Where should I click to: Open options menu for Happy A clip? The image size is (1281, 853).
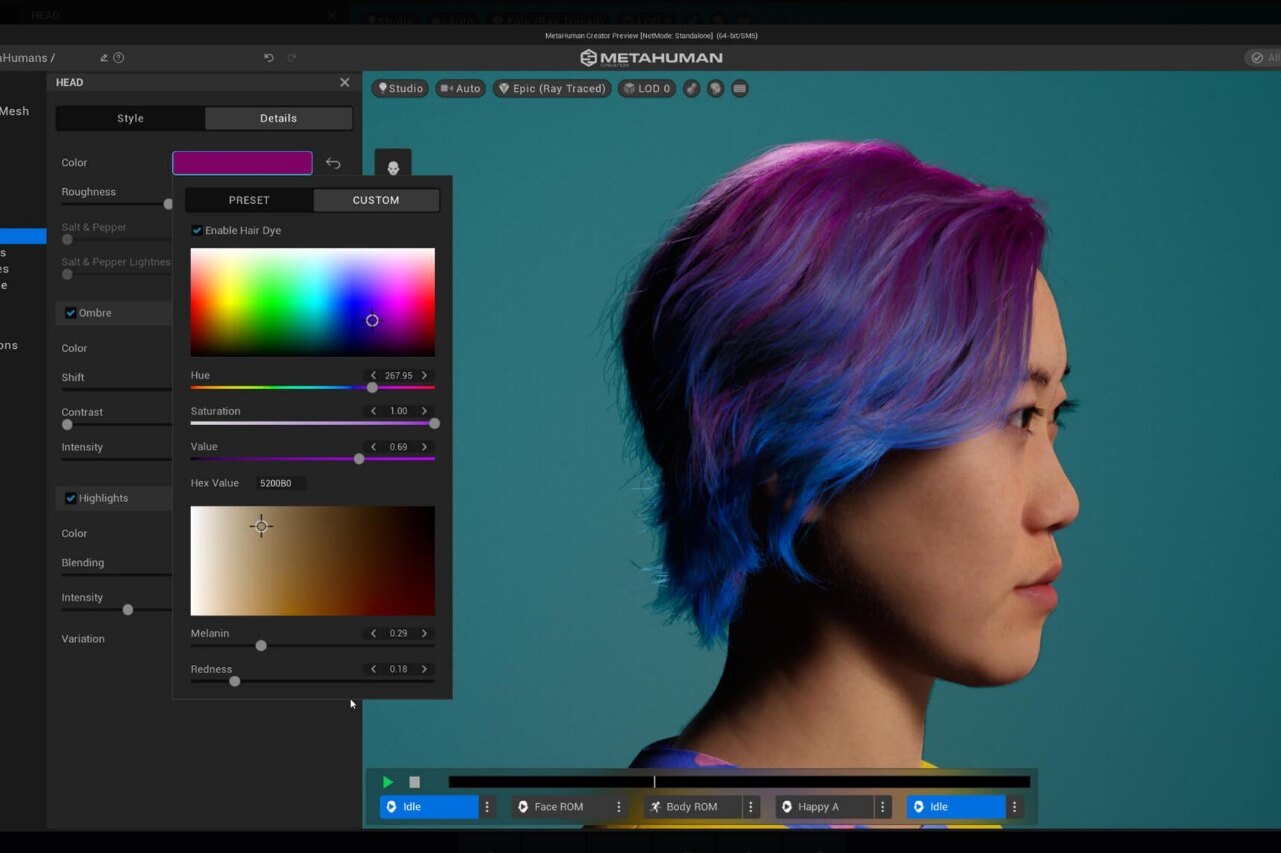(883, 807)
